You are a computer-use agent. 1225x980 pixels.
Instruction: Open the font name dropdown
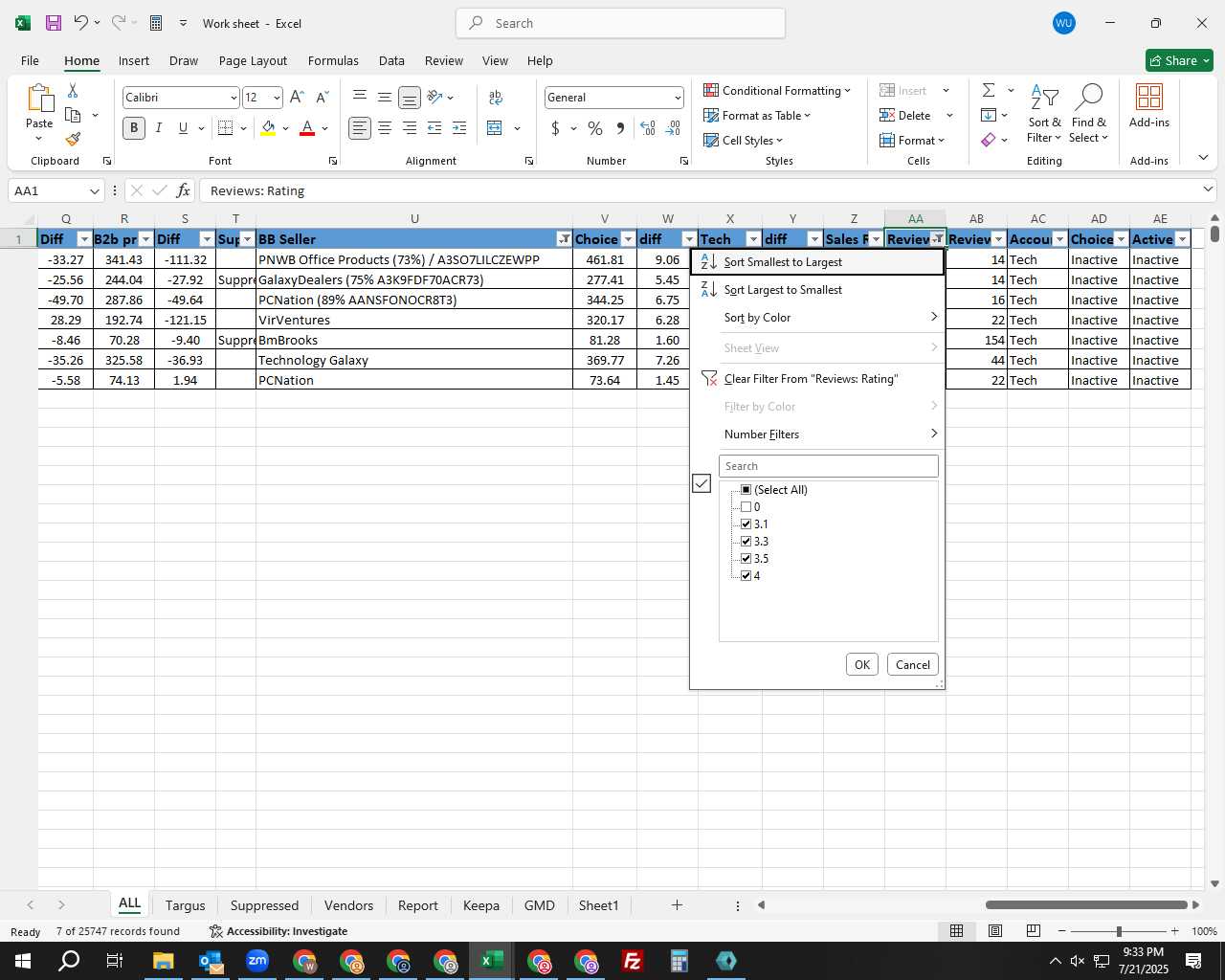tap(233, 98)
